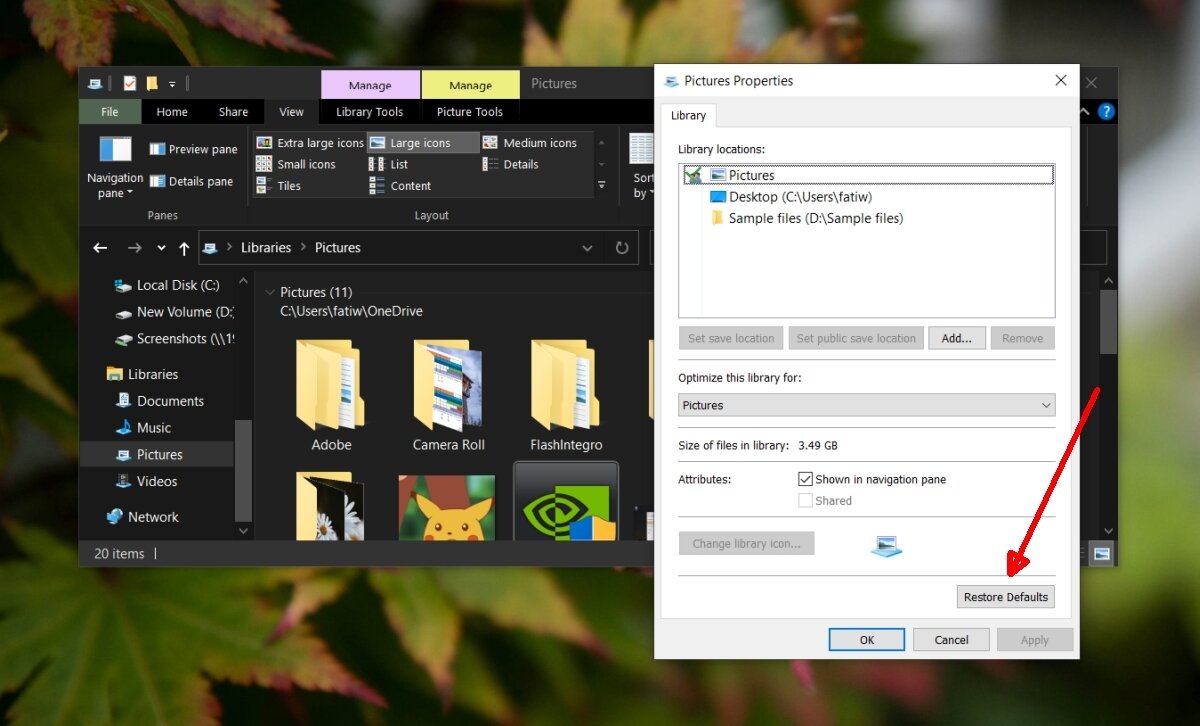
Task: Click the Restore Defaults button
Action: [1005, 596]
